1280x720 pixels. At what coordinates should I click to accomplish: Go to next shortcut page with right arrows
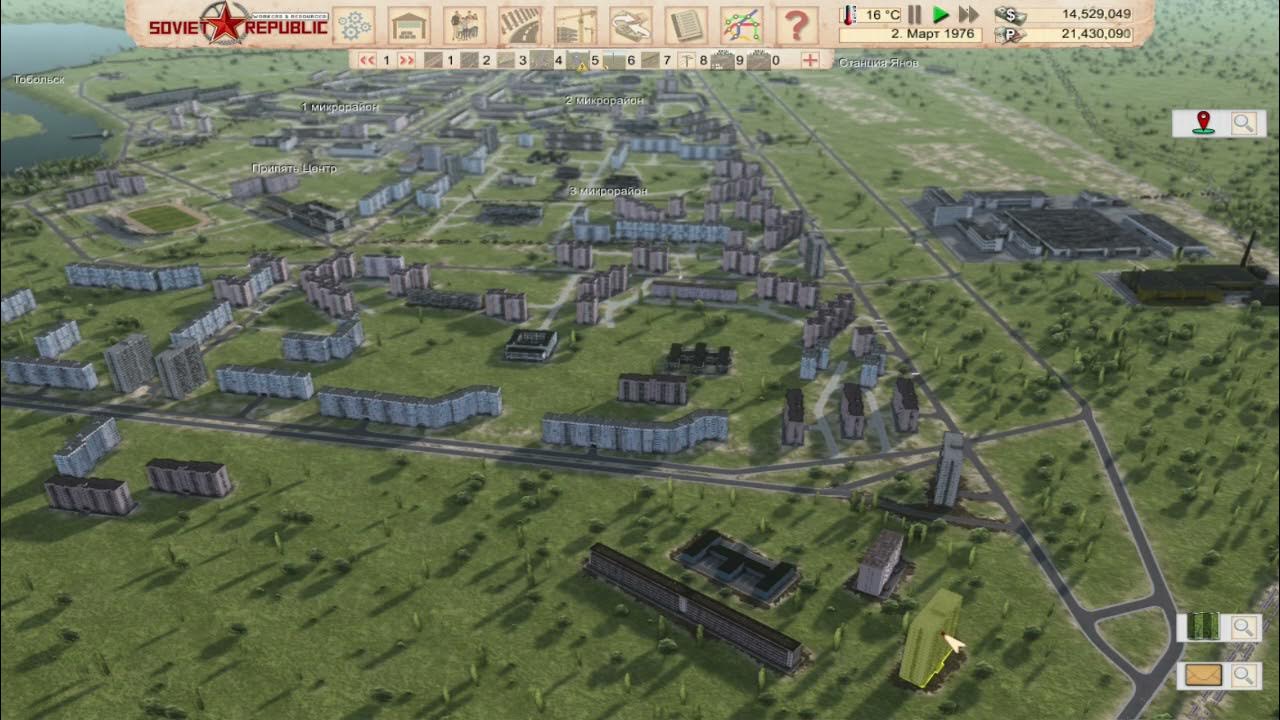coord(406,60)
